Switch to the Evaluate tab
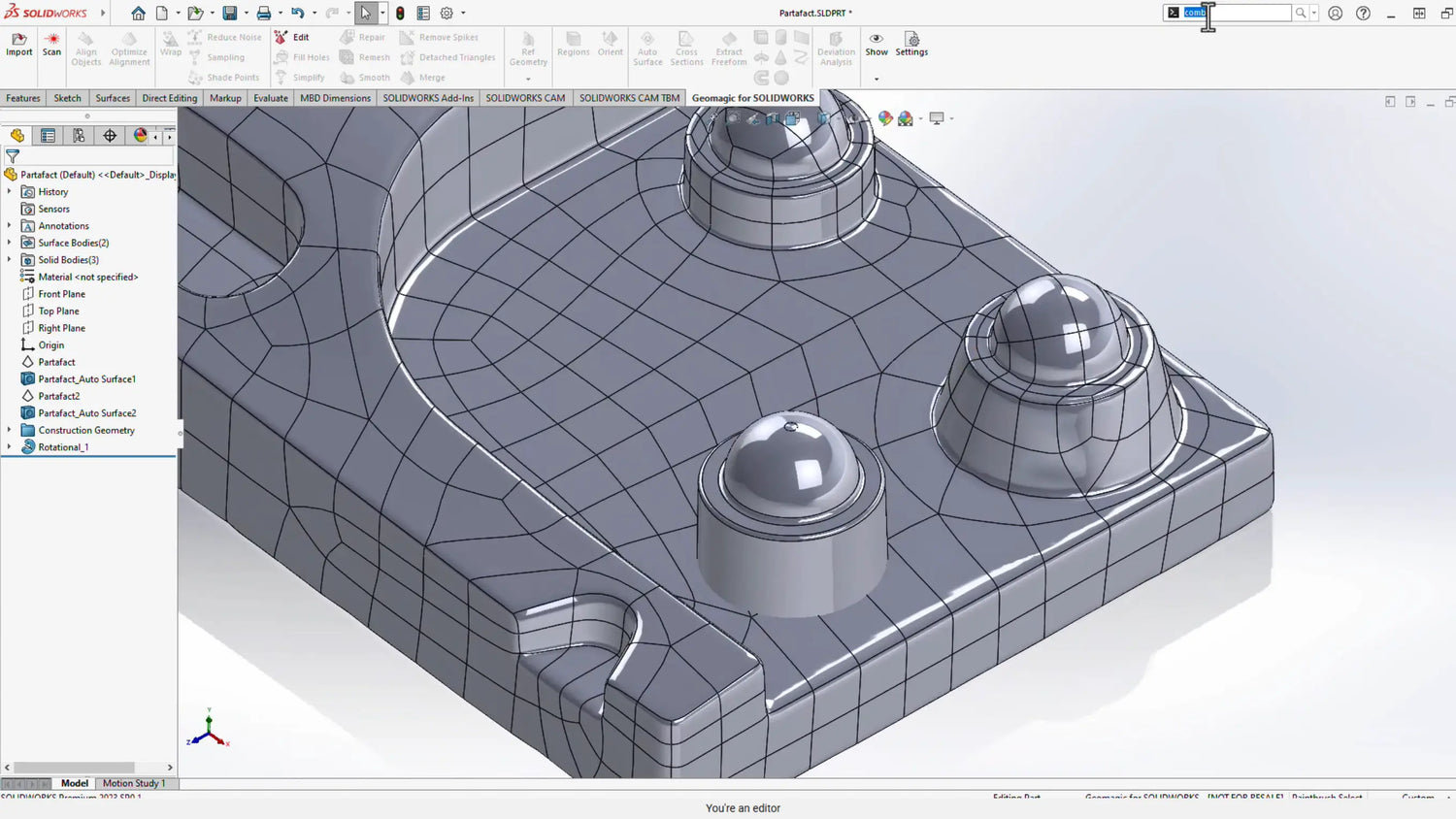Viewport: 1456px width, 819px height. coord(271,98)
